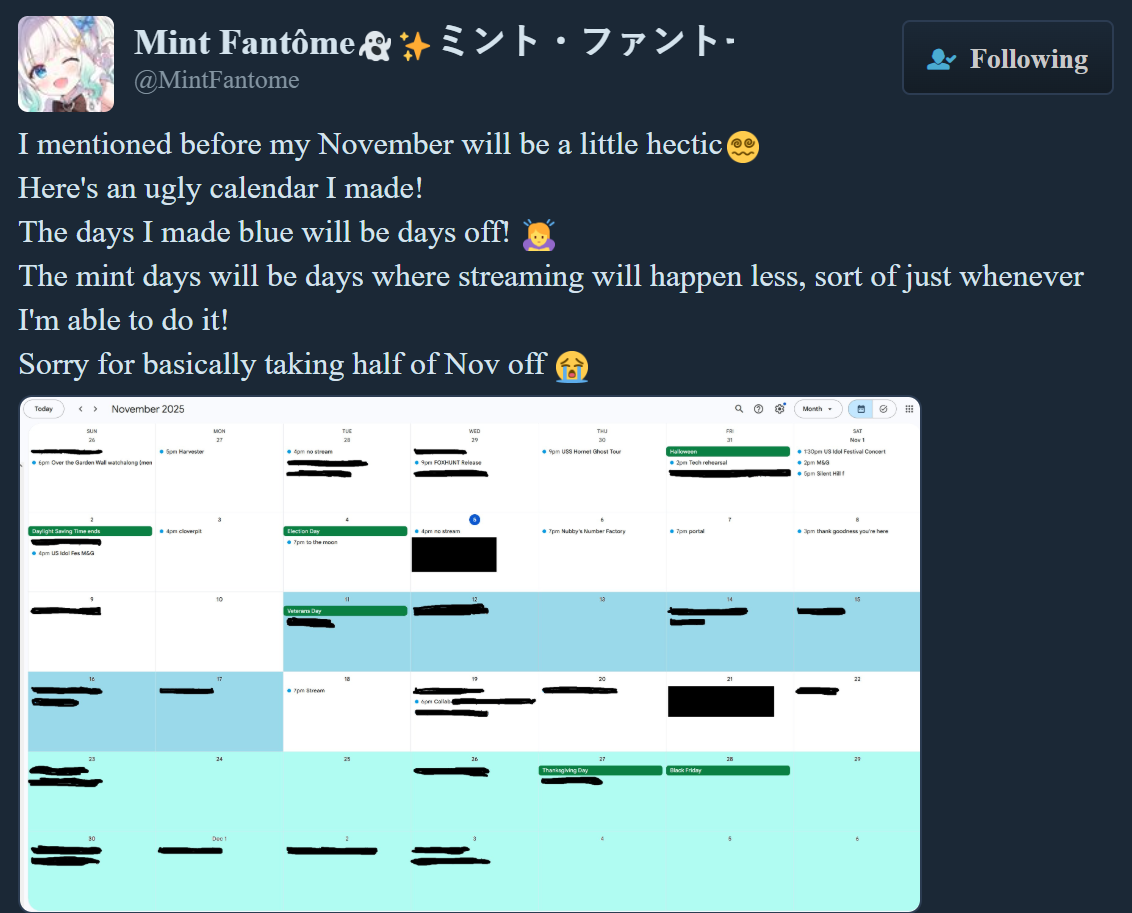
Task: Switch to the tasks checkmark view toggle
Action: point(884,409)
